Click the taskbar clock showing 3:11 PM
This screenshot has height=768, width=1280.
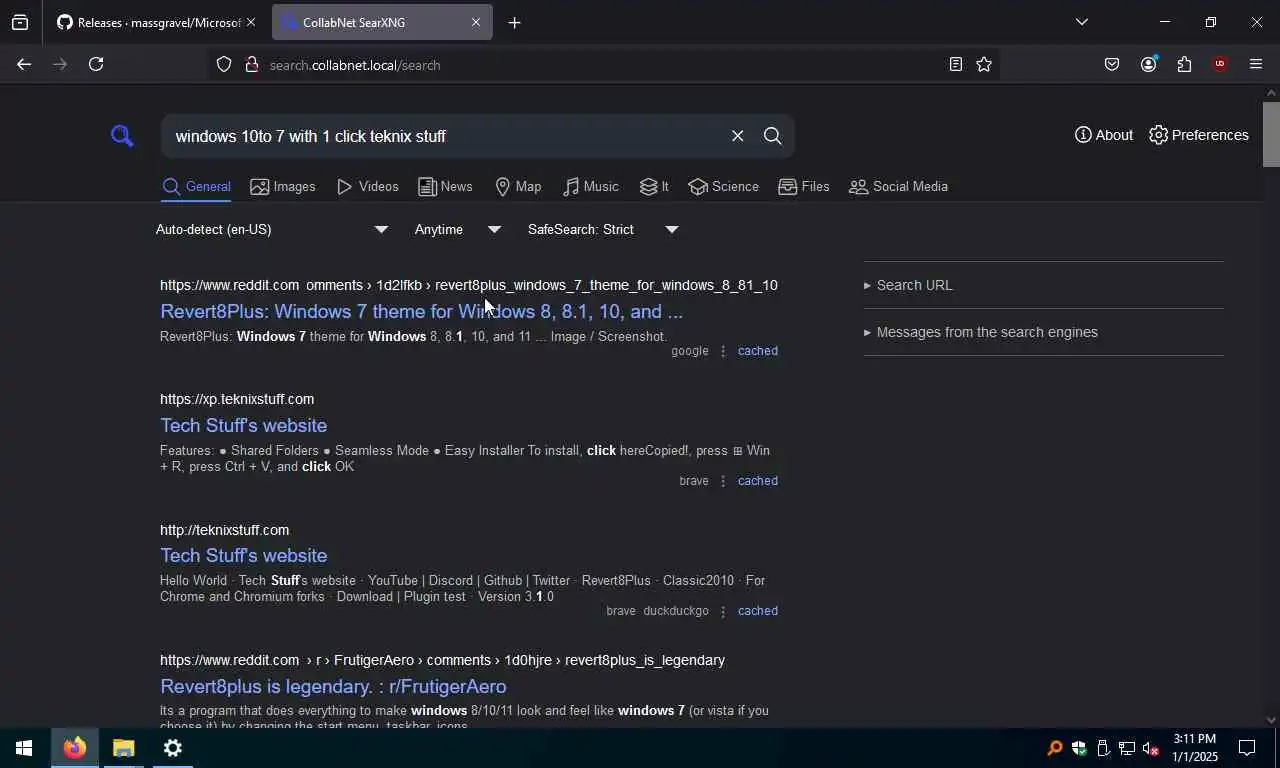click(1195, 748)
